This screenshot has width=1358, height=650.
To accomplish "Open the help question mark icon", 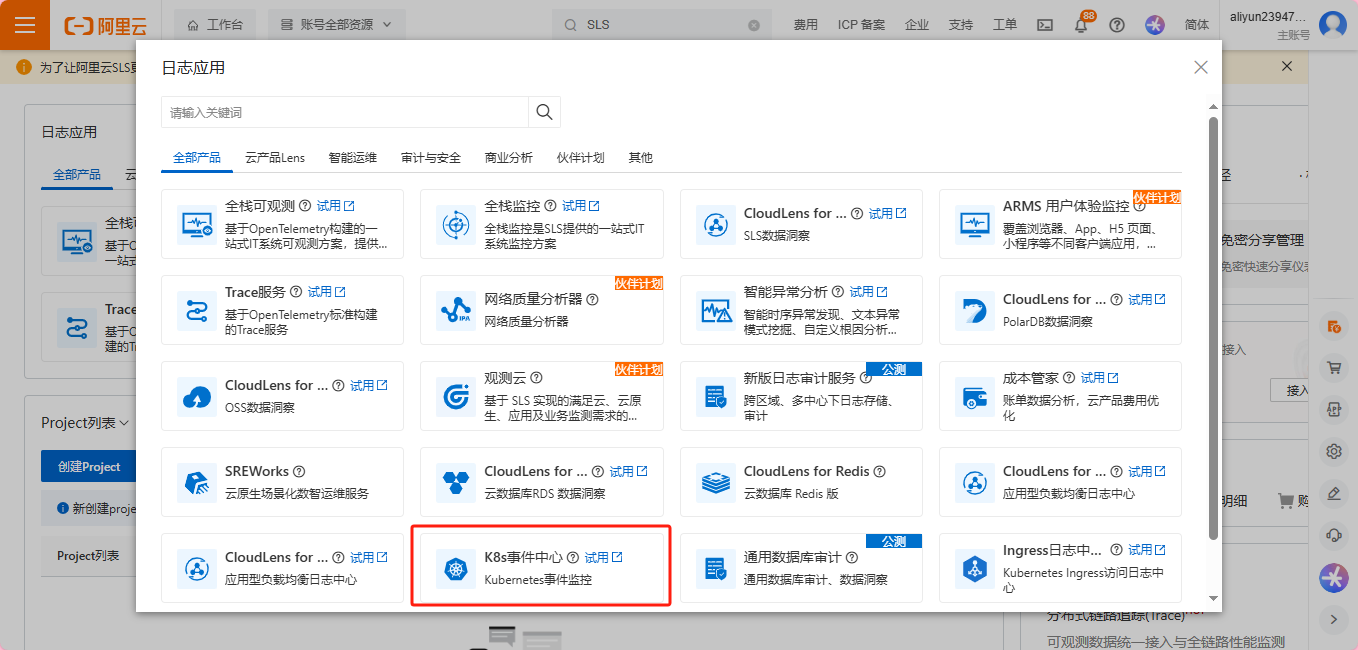I will tap(1117, 25).
